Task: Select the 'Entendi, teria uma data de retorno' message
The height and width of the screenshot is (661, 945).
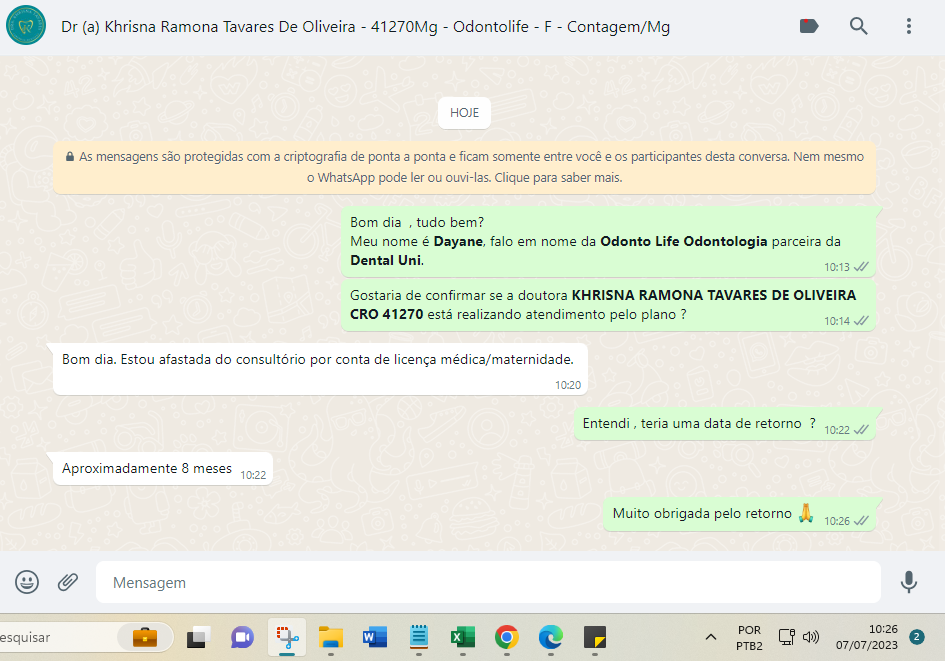Action: click(x=724, y=424)
